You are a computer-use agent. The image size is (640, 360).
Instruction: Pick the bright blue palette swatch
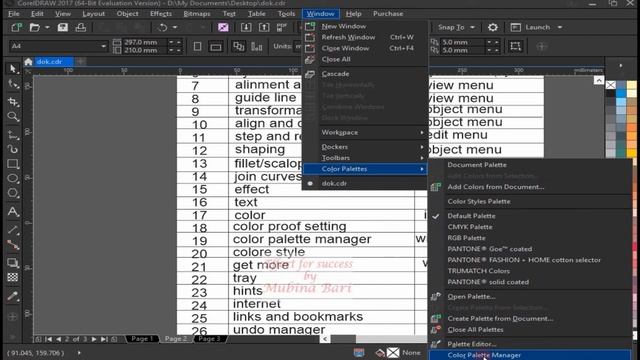point(621,93)
